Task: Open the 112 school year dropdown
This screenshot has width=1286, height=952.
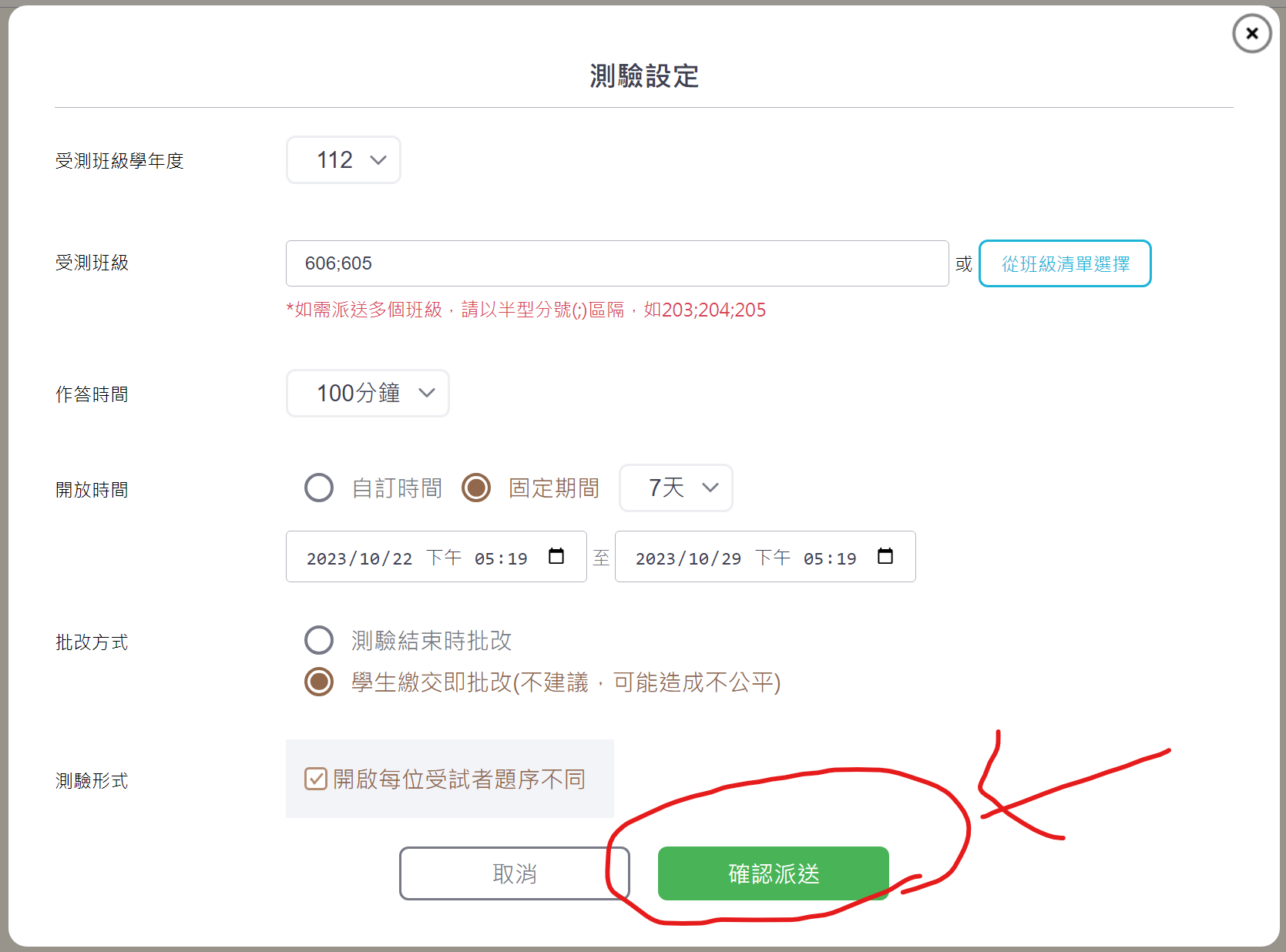Action: click(344, 160)
